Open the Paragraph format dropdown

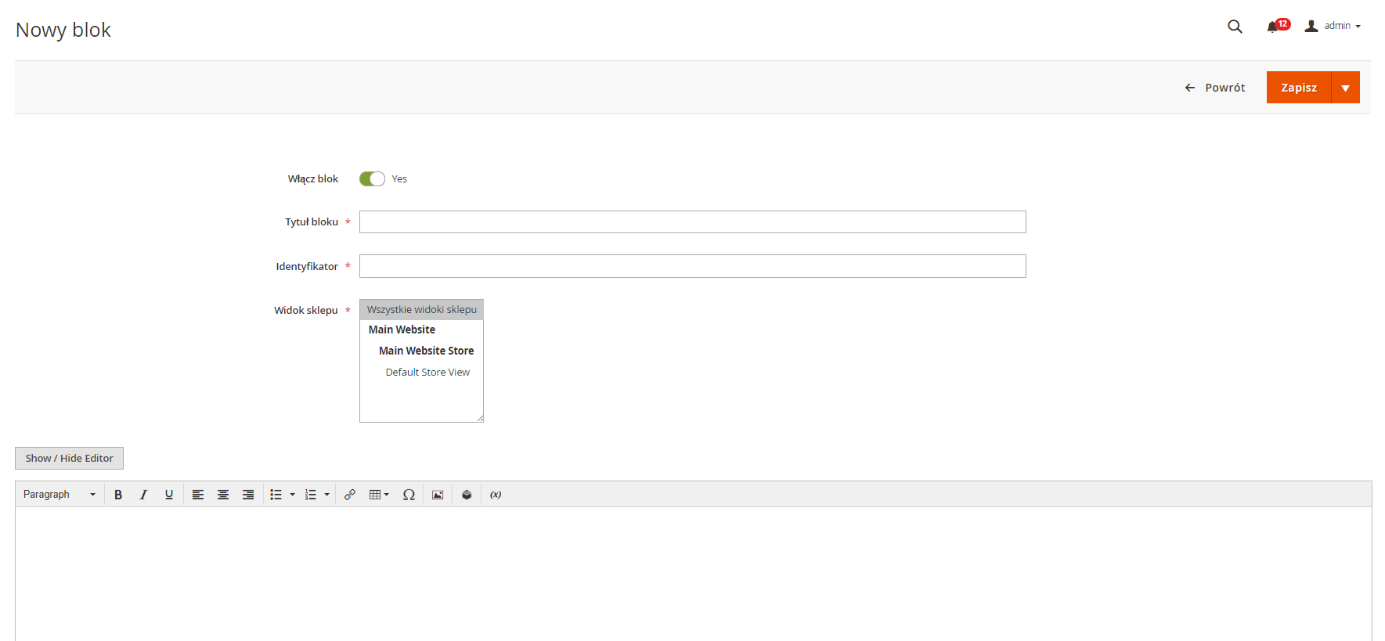pos(60,494)
